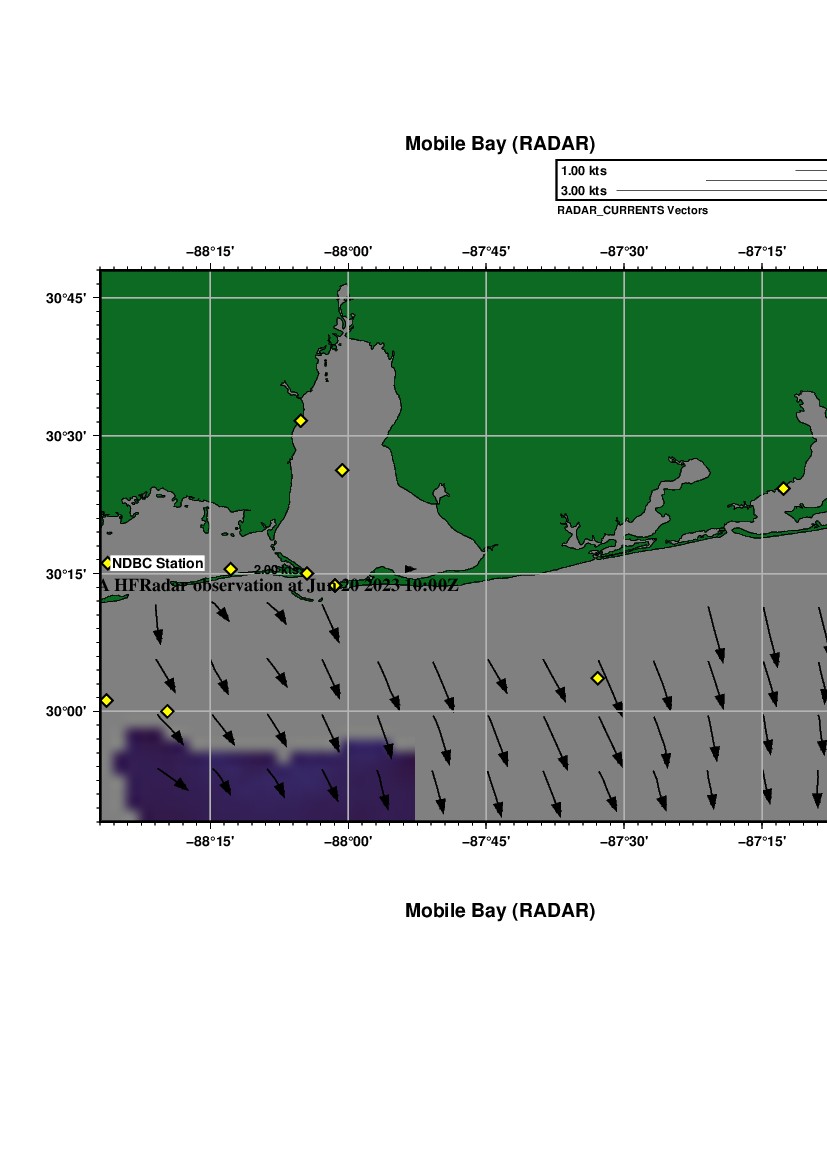Viewport: 827px width, 1170px height.
Task: Select the yellow diamond station inside Mobile Bay
Action: pyautogui.click(x=342, y=470)
